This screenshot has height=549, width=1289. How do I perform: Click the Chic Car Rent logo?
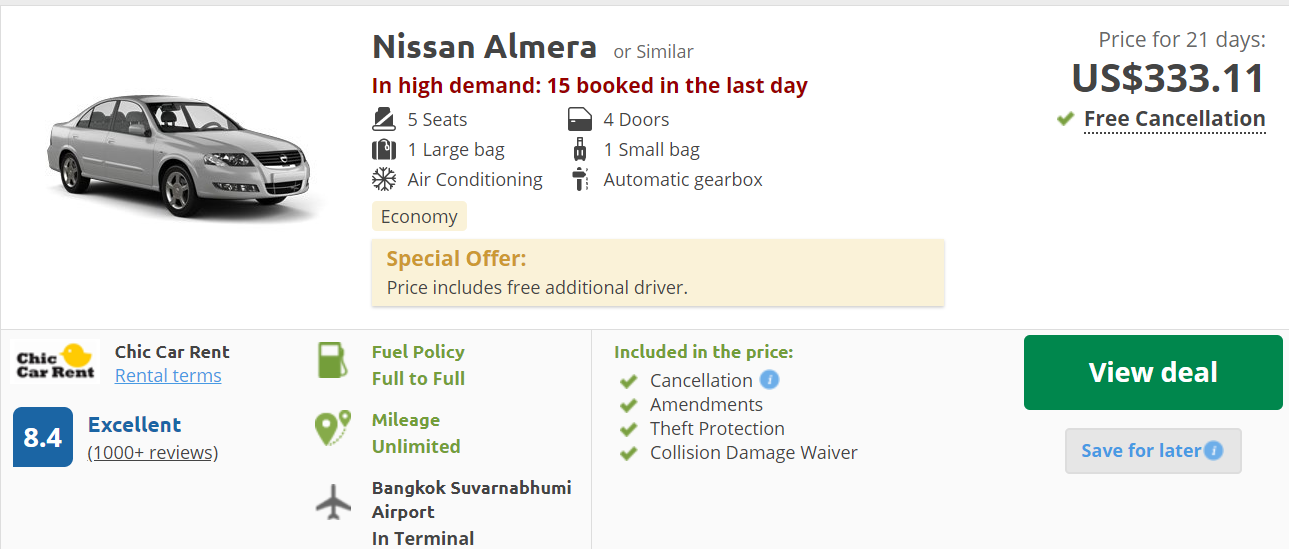tap(56, 362)
